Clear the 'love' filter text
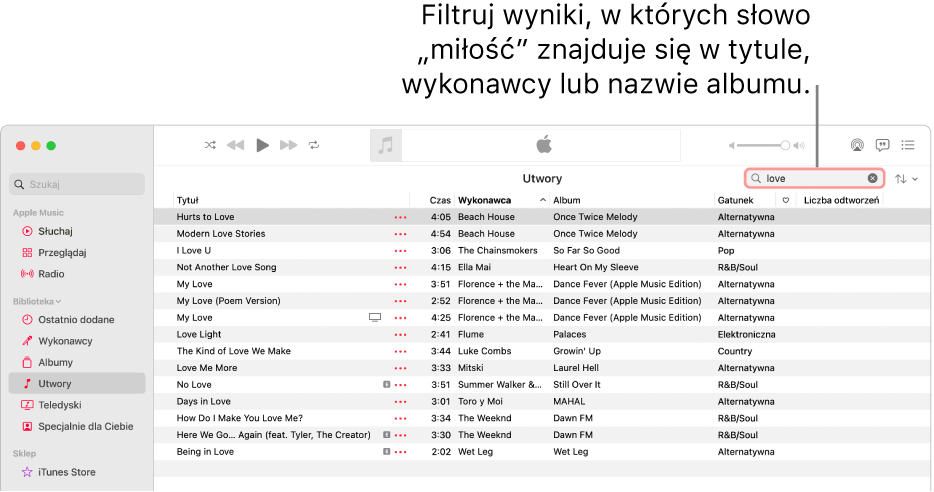Viewport: 934px width, 492px height. pyautogui.click(x=872, y=178)
